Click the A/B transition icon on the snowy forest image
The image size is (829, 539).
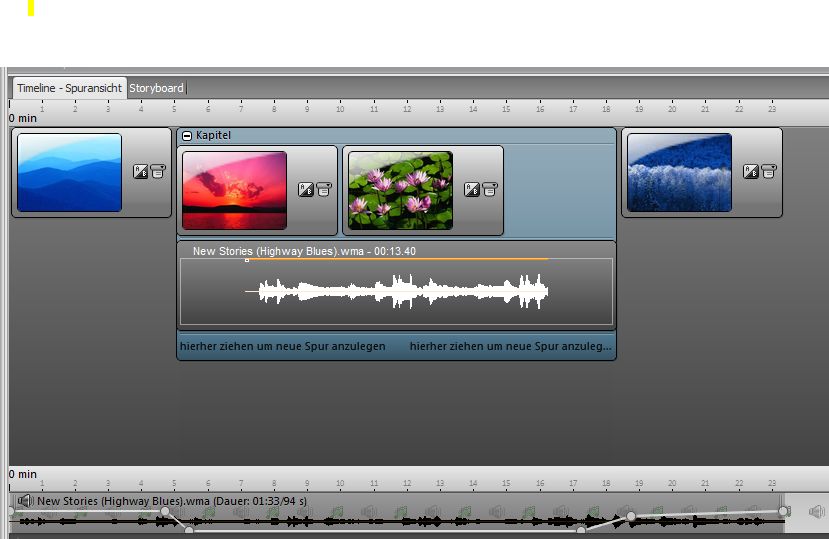pyautogui.click(x=750, y=172)
